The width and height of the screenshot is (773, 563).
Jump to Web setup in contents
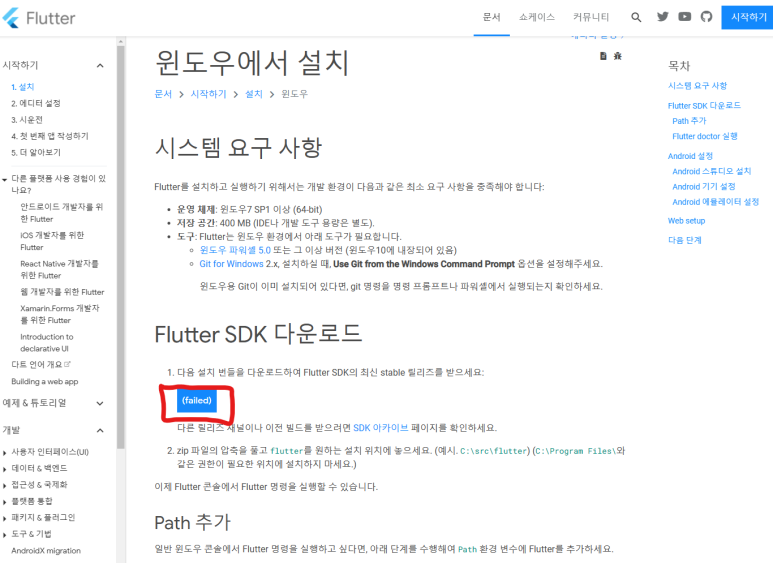686,221
